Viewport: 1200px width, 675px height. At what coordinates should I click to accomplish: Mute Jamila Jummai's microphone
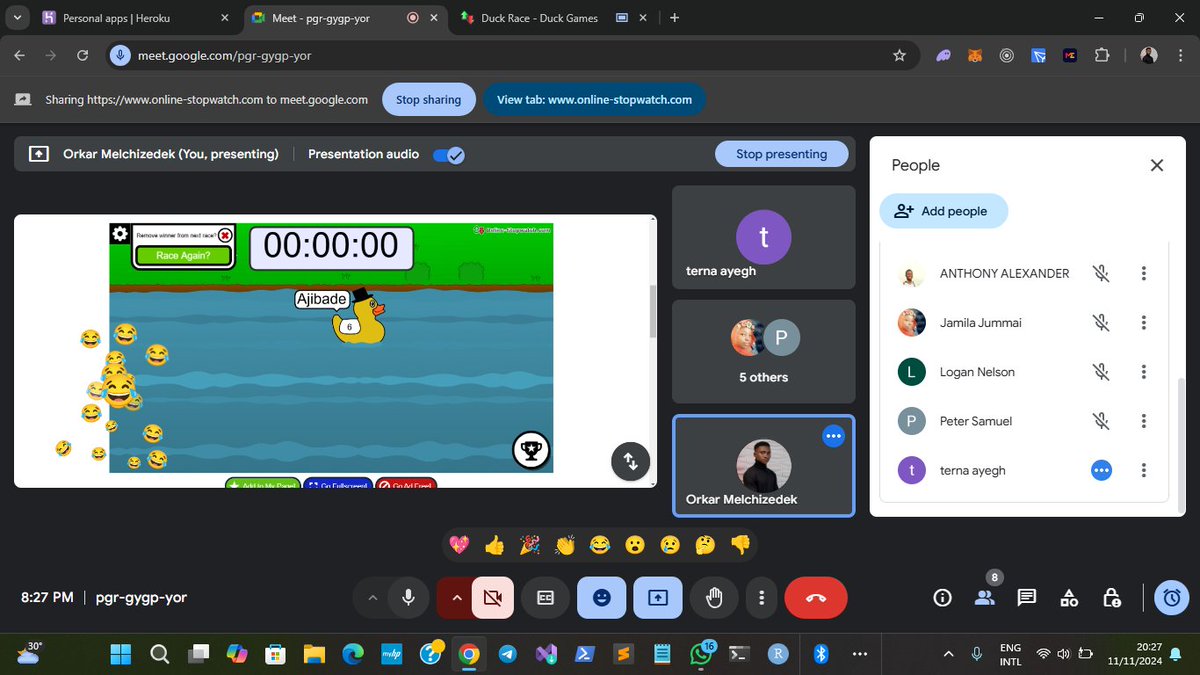point(1101,323)
